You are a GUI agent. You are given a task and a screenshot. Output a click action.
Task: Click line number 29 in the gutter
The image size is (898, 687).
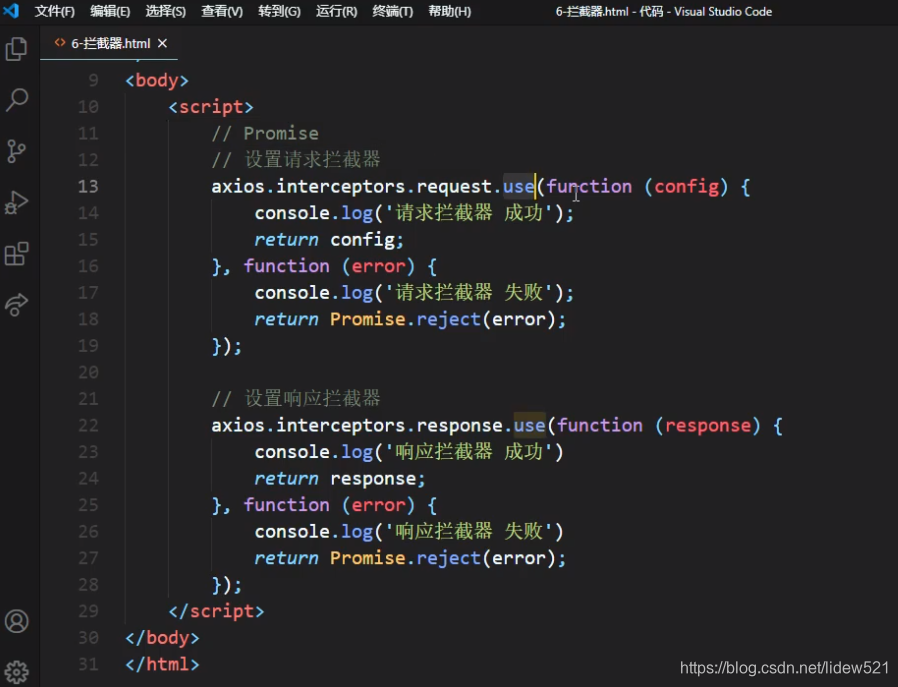click(x=88, y=611)
